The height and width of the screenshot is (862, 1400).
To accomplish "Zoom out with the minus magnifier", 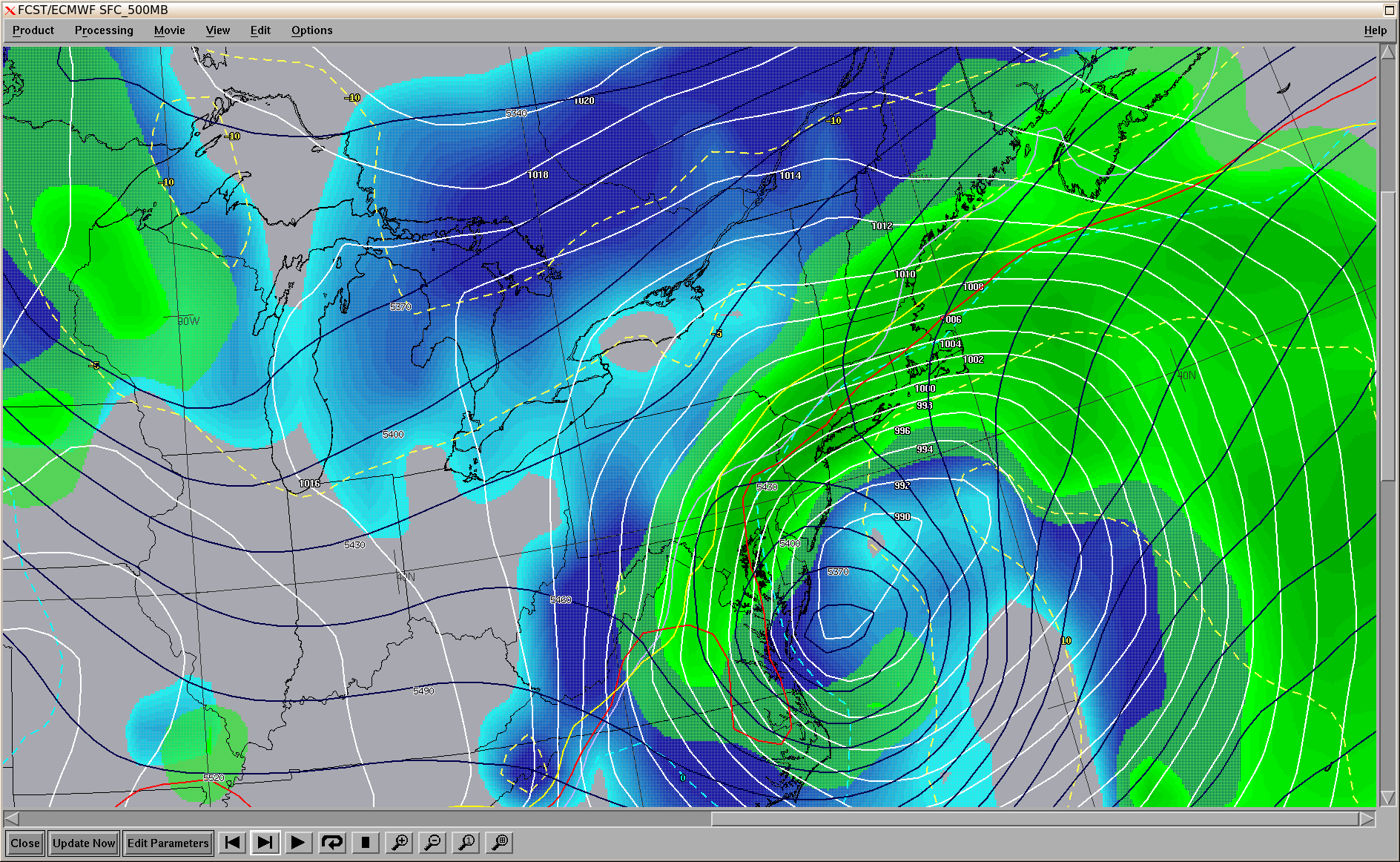I will click(x=433, y=843).
